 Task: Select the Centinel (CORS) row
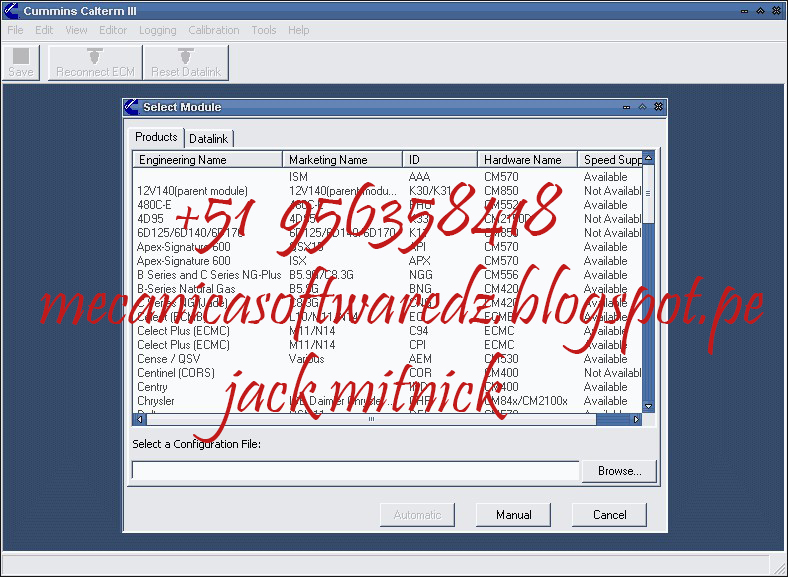click(x=387, y=373)
